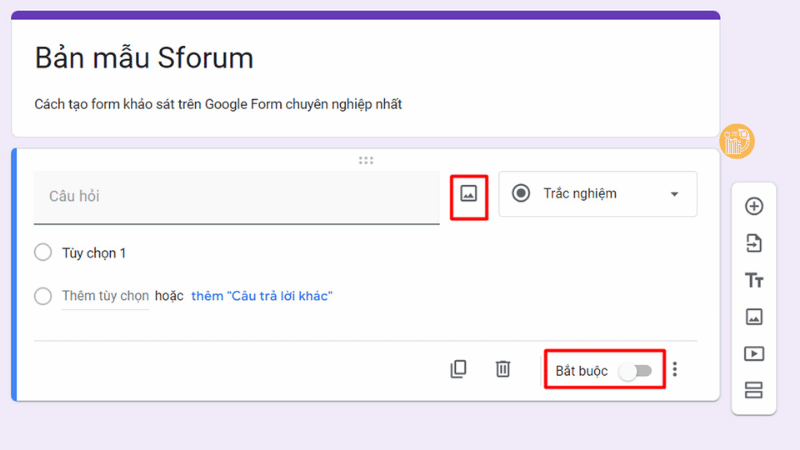Toggle the Bắt buộc required switch
This screenshot has height=450, width=800.
click(635, 371)
